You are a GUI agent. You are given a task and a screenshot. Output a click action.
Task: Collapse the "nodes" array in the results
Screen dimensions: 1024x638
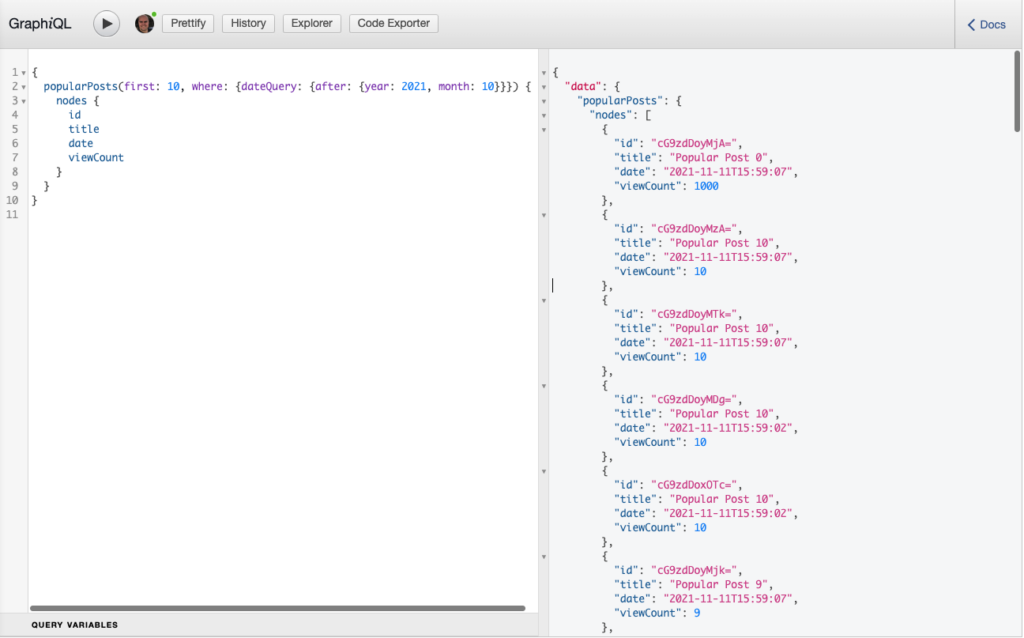[x=543, y=115]
